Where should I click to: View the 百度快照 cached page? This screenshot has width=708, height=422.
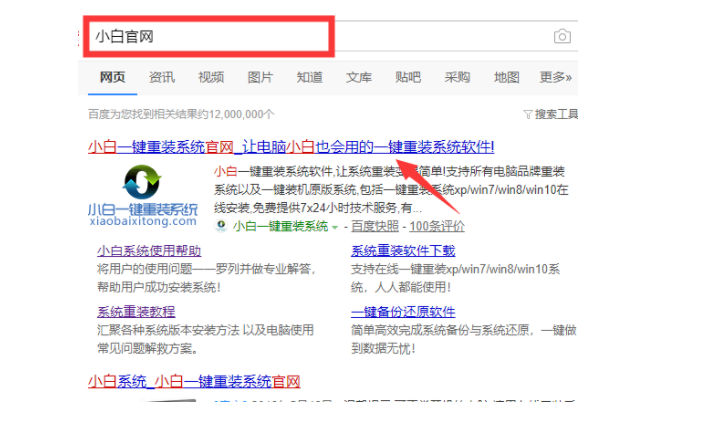pyautogui.click(x=371, y=226)
